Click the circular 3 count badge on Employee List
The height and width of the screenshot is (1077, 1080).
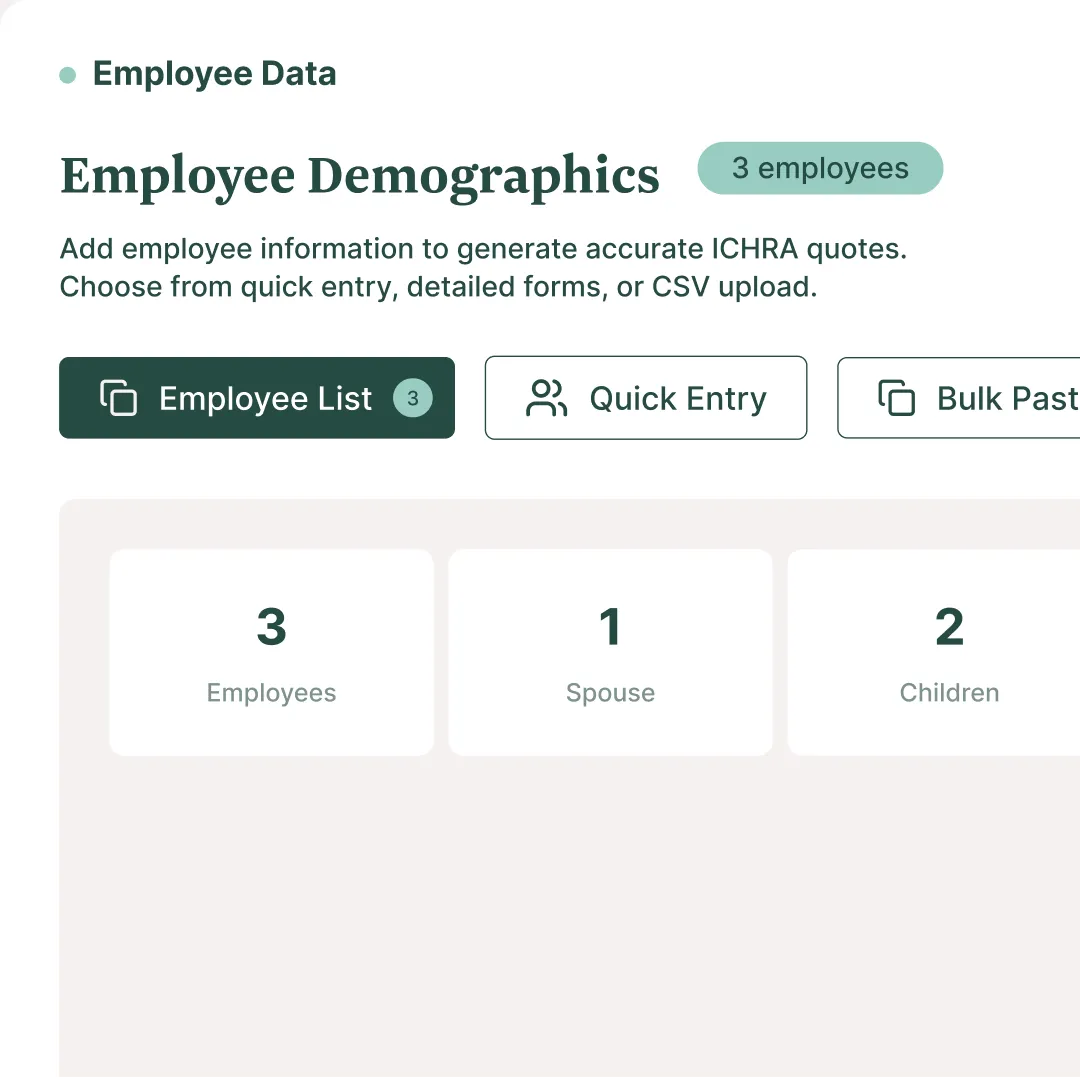[413, 398]
